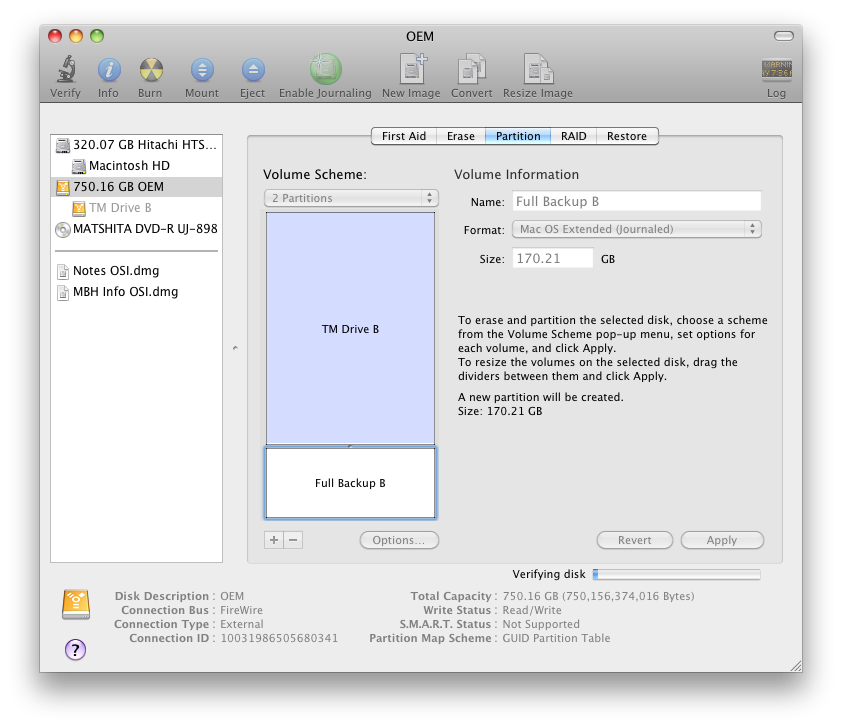Click the 'Not Supported' S.M.A.R.T. value
The image size is (842, 727).
point(541,624)
